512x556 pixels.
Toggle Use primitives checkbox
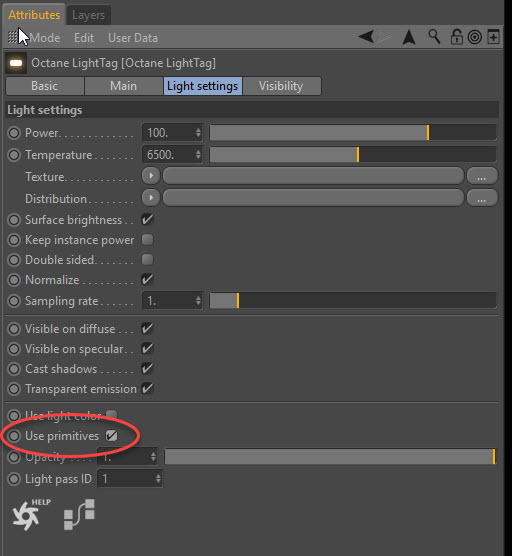tap(111, 435)
